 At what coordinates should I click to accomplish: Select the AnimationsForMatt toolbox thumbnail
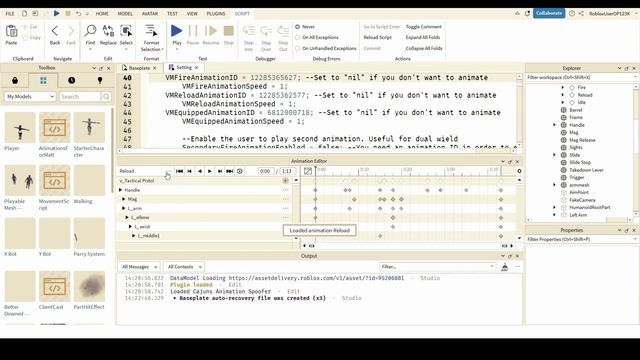click(54, 128)
